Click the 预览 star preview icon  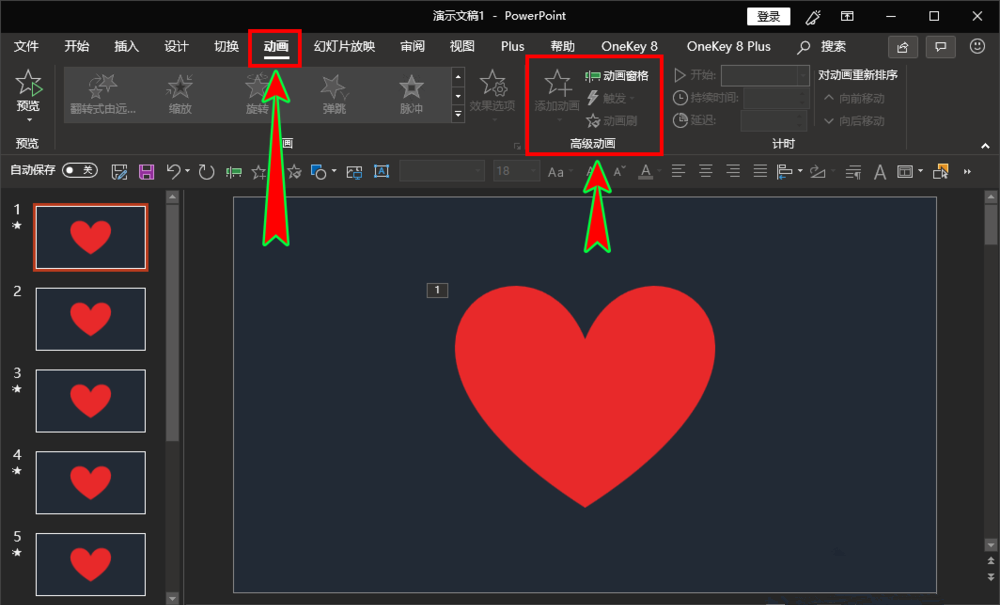(28, 83)
